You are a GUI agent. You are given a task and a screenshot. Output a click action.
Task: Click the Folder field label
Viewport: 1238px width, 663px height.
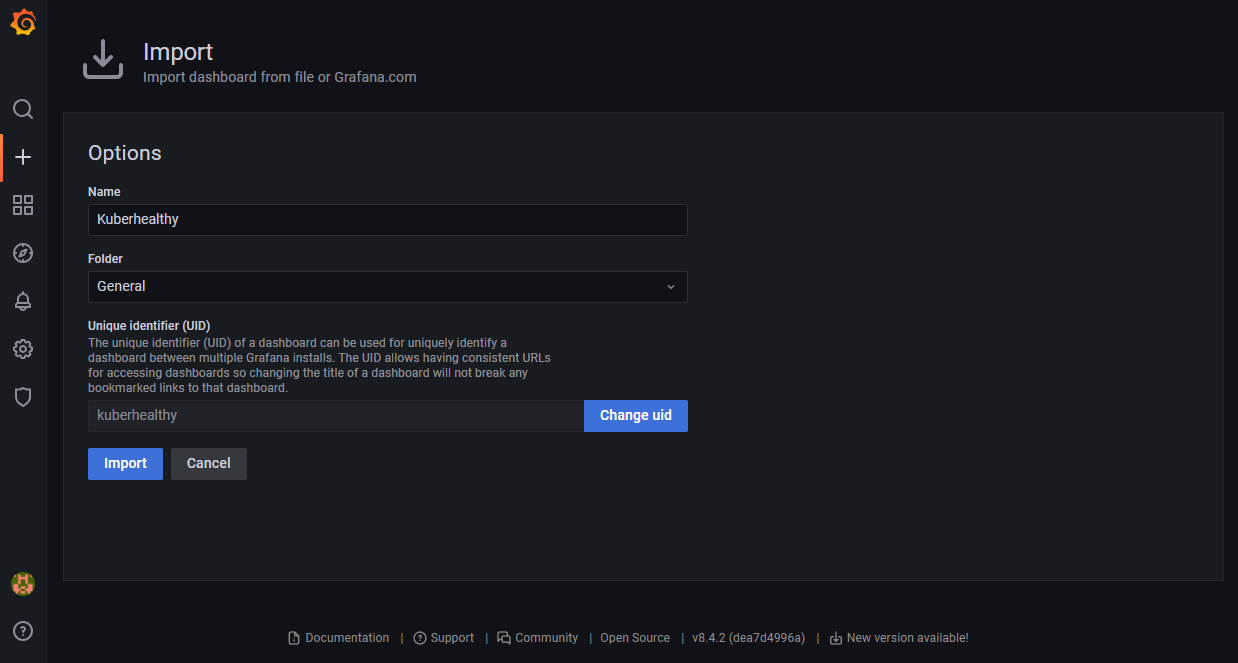(105, 259)
